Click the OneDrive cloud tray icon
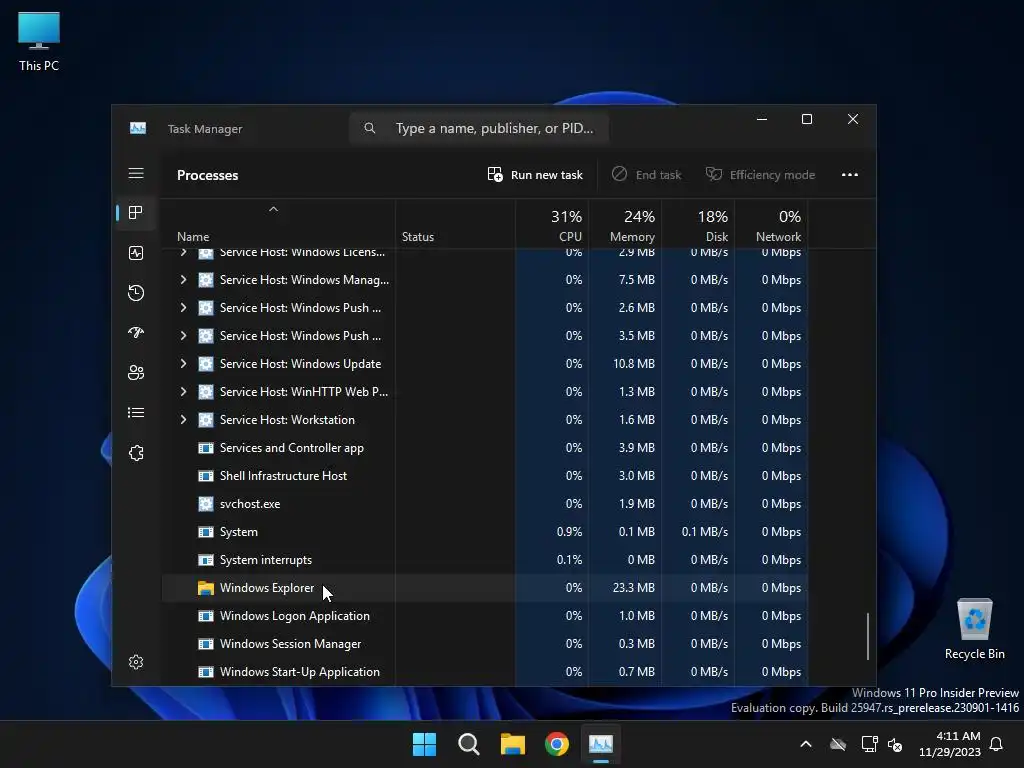 [x=838, y=744]
